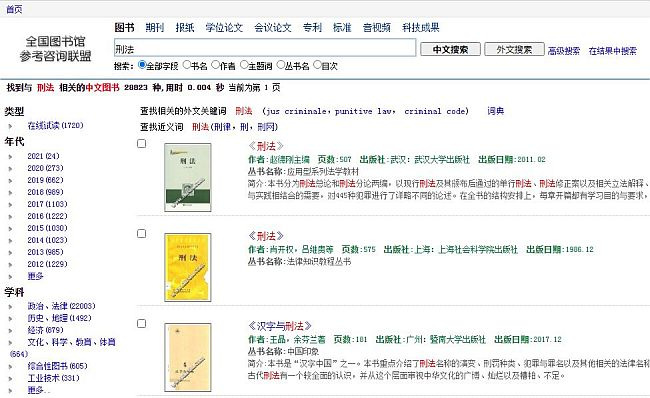Select the 书名 radio button
Viewport: 650px width, 398px height.
tap(187, 65)
